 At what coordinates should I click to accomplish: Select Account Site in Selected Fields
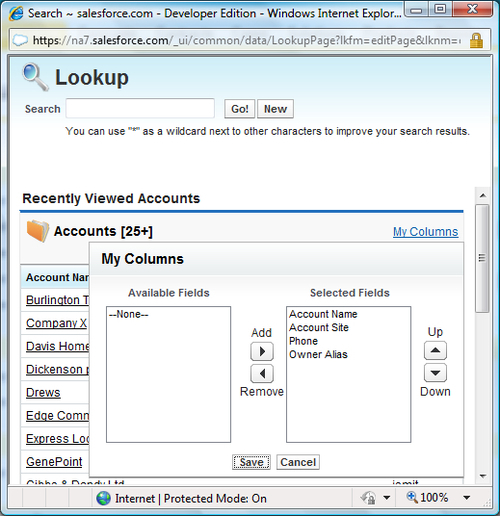319,328
